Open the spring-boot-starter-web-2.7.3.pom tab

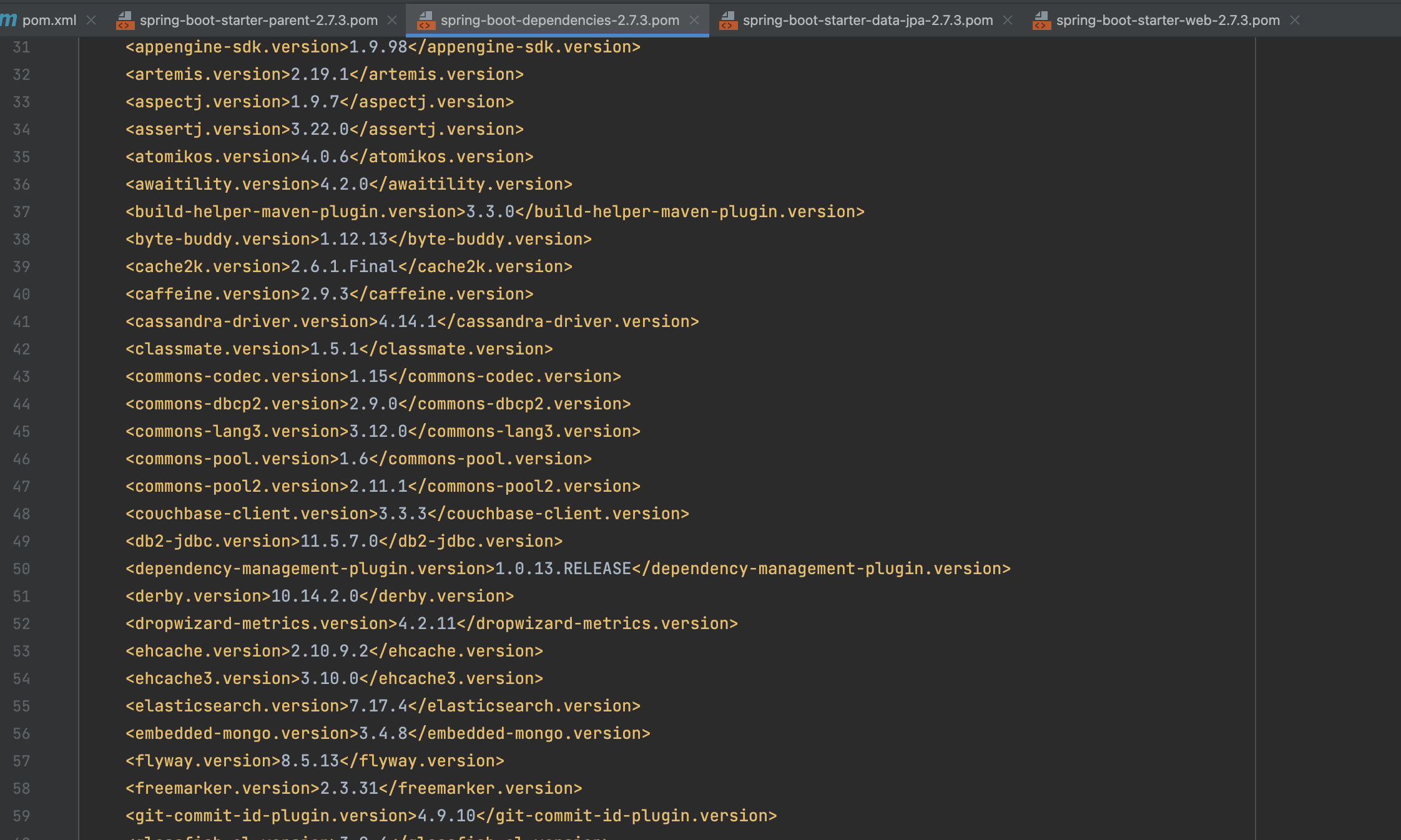click(x=1167, y=20)
